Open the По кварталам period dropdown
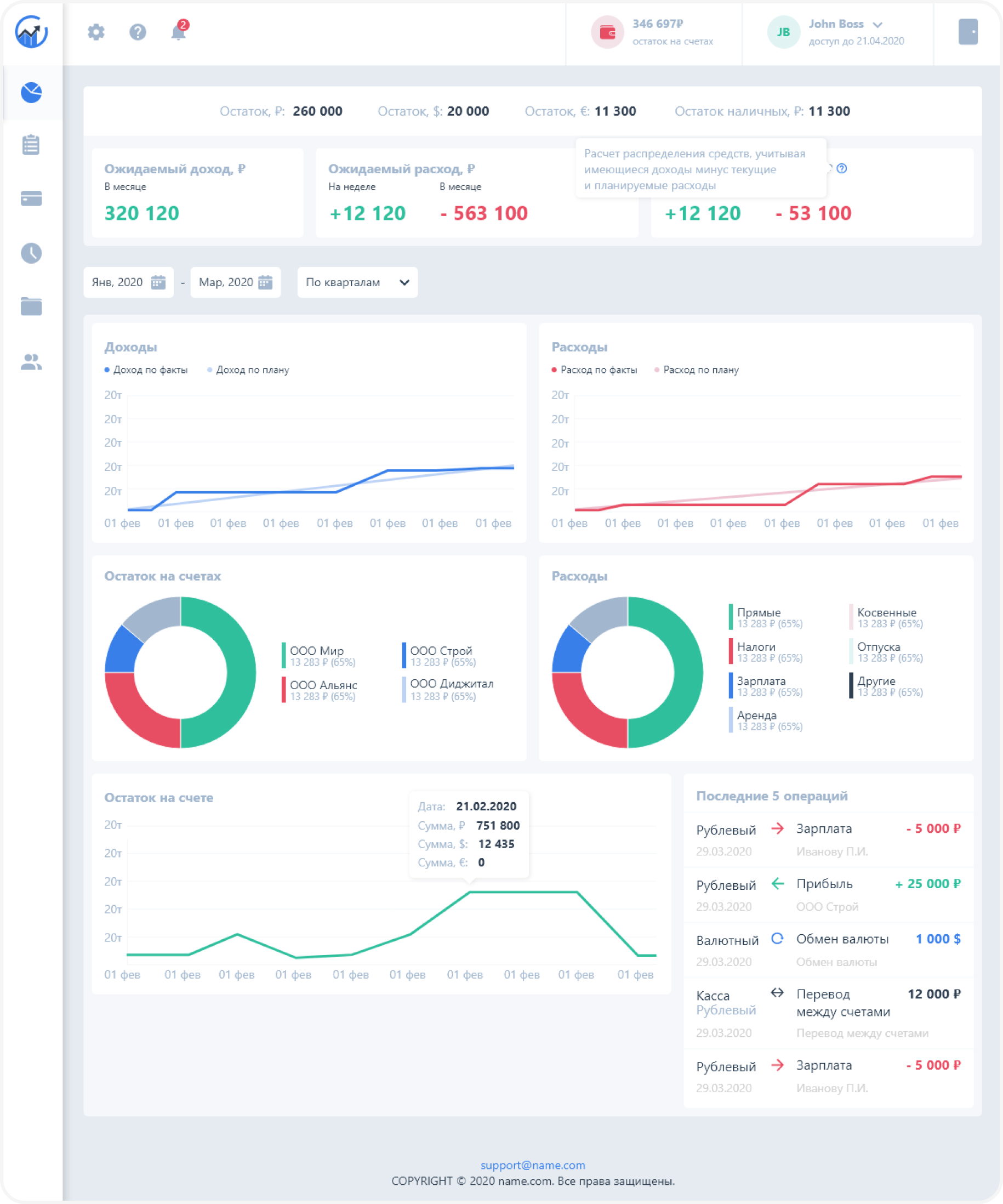 (x=357, y=282)
